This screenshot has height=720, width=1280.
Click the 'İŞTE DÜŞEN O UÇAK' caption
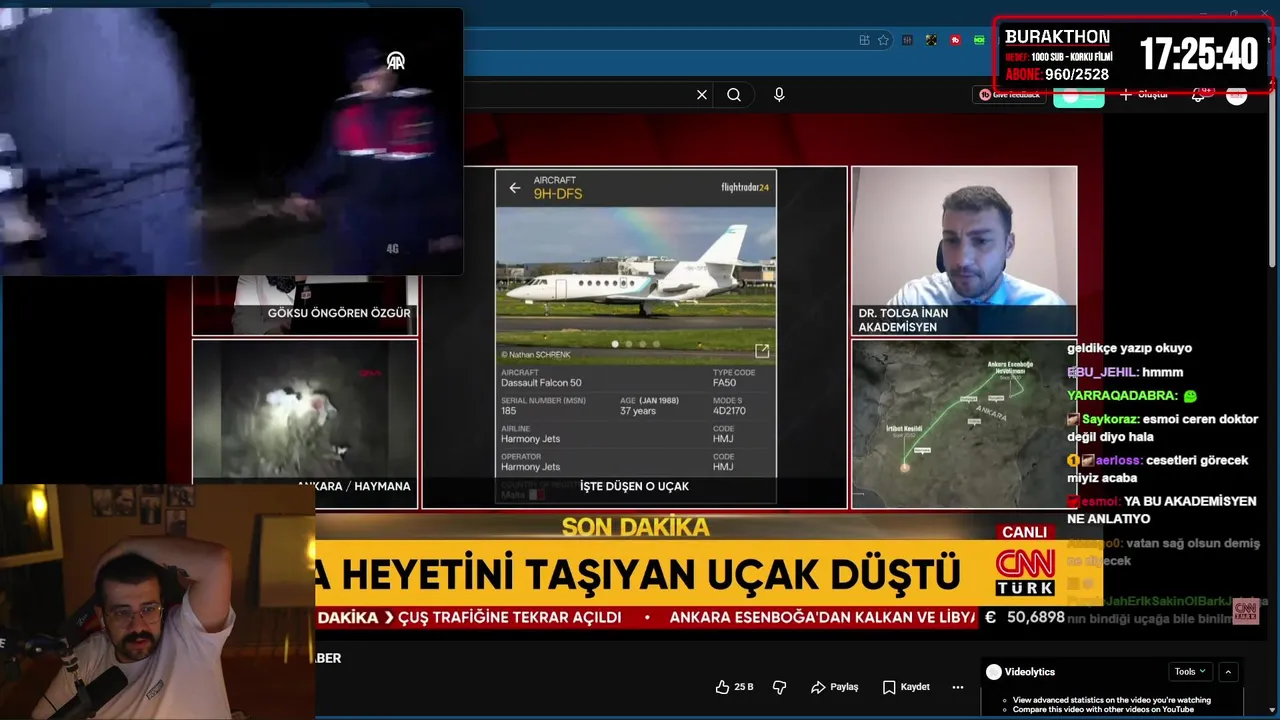[634, 486]
